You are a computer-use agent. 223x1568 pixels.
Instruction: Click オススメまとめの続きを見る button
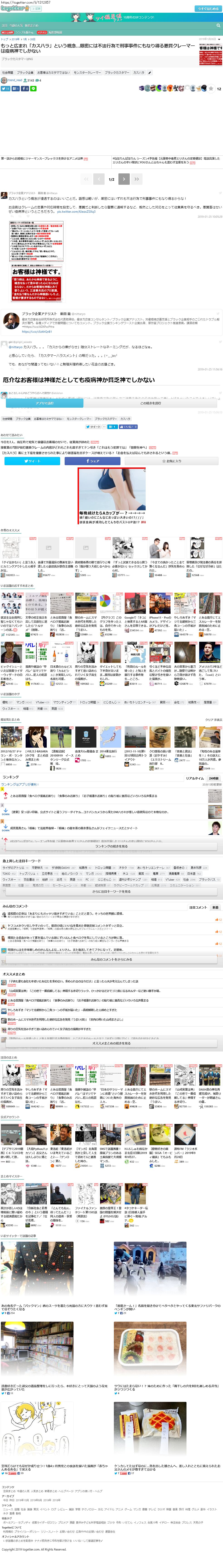[111, 1043]
